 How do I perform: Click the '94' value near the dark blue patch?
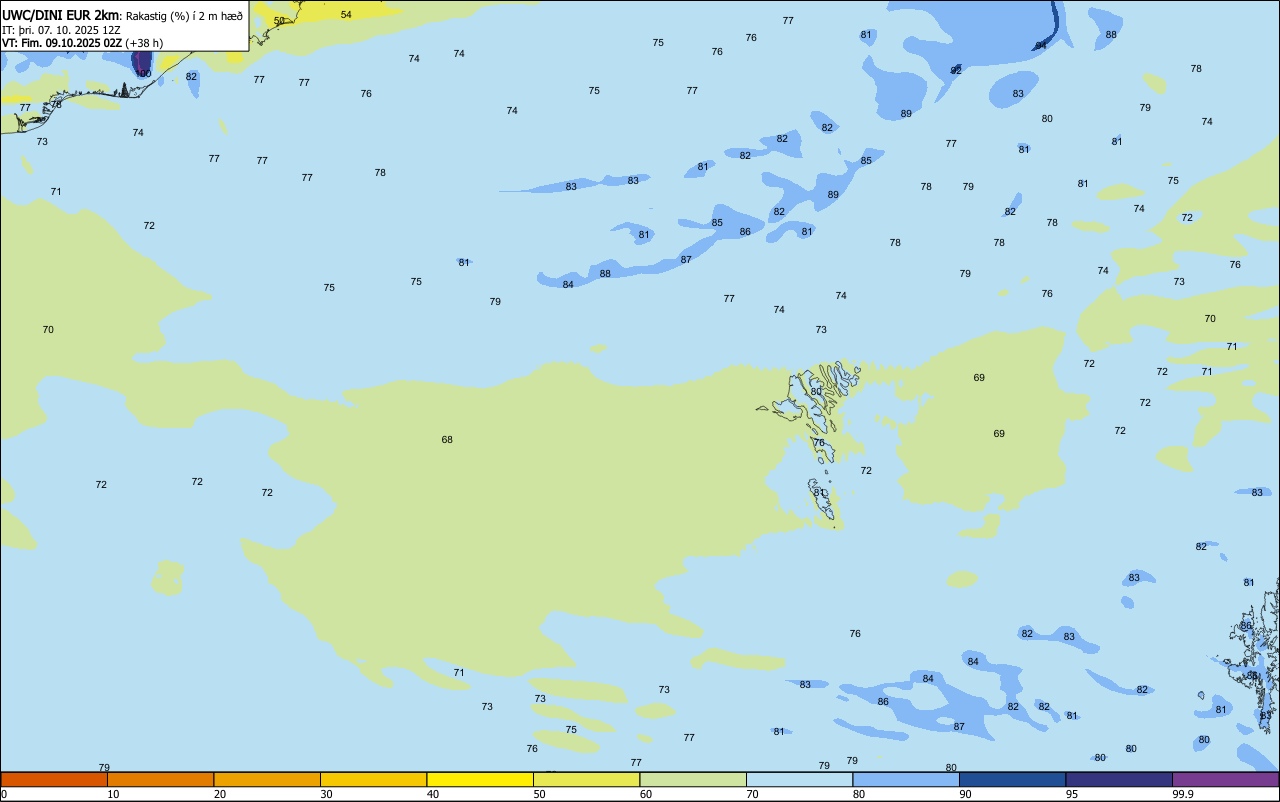1041,46
